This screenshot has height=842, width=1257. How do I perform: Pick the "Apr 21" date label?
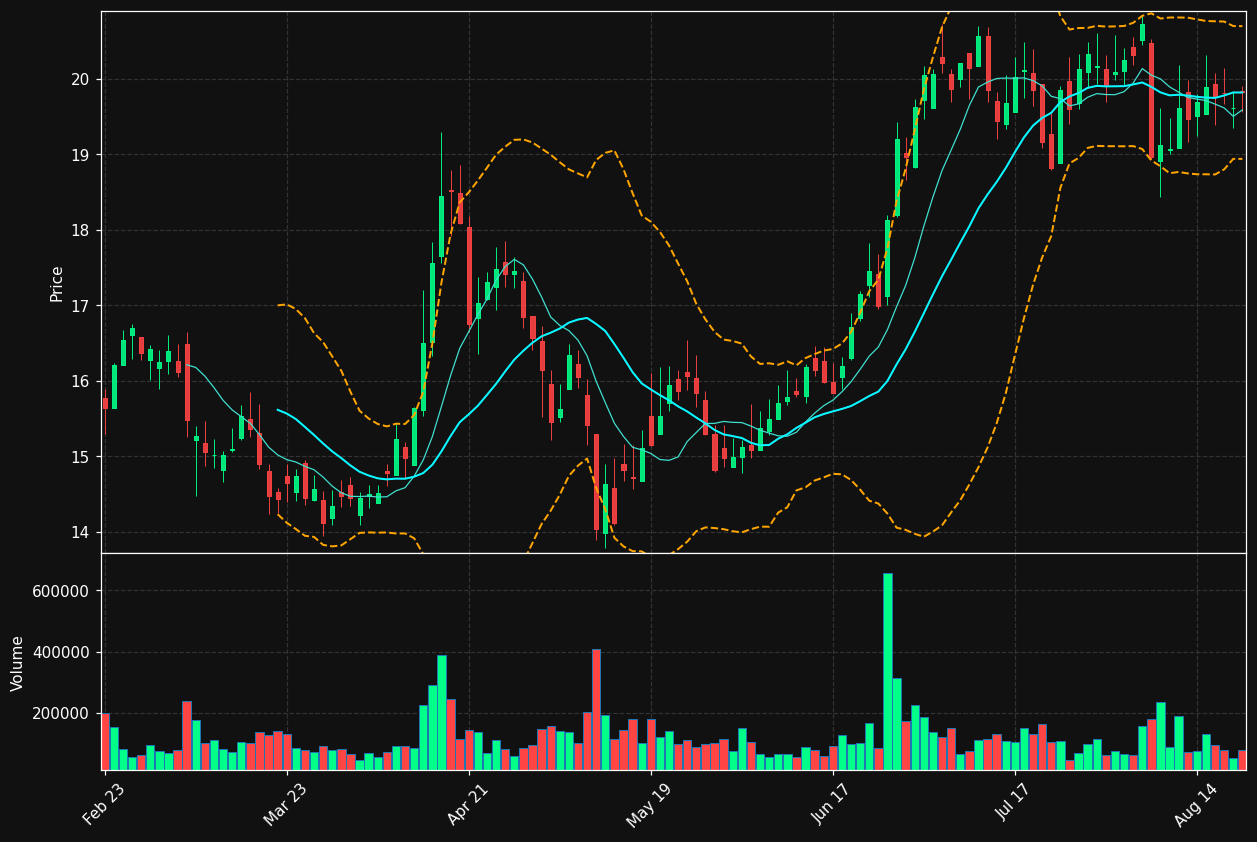point(468,803)
